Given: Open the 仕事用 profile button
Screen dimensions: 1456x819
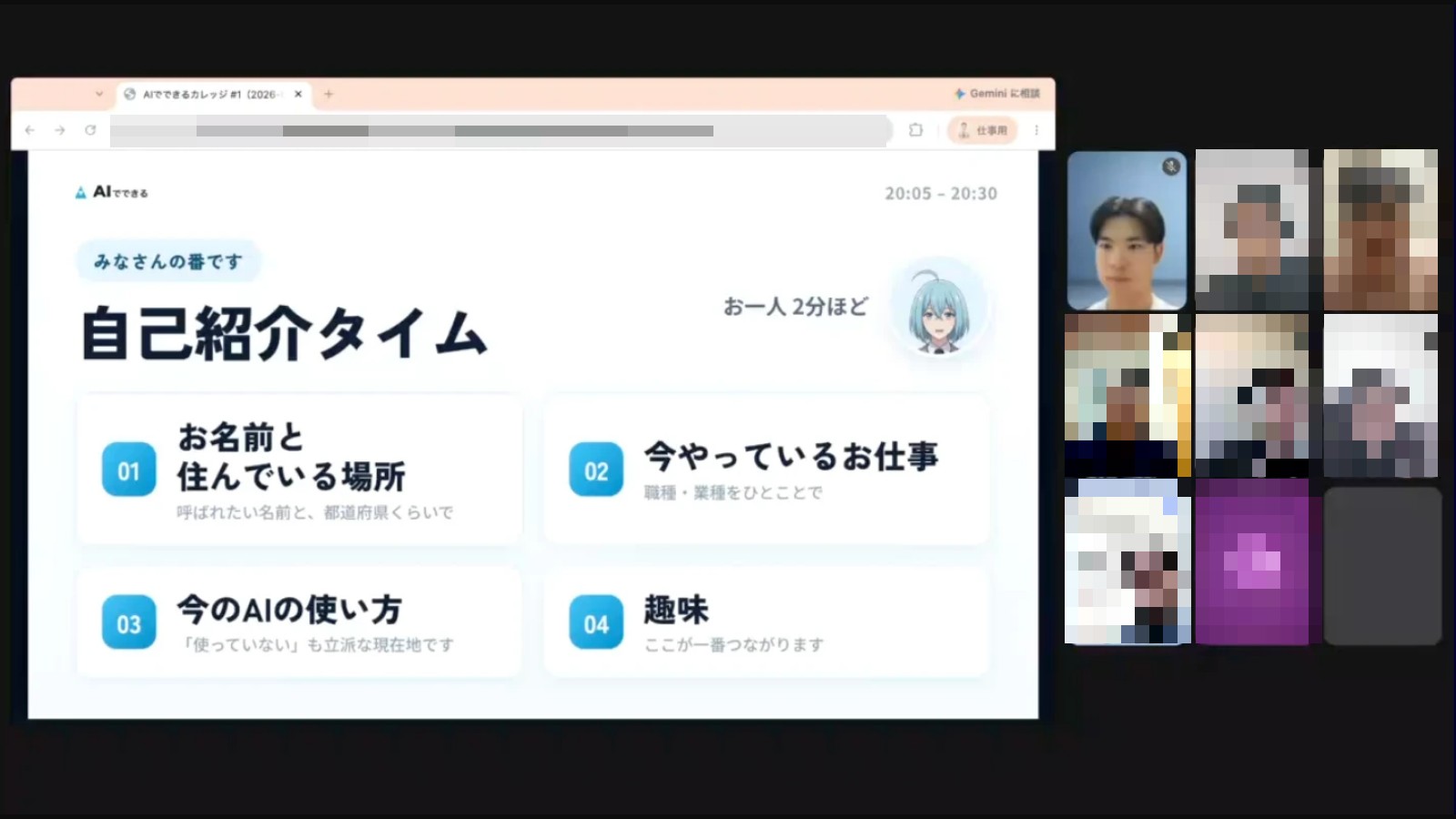Looking at the screenshot, I should pos(983,130).
